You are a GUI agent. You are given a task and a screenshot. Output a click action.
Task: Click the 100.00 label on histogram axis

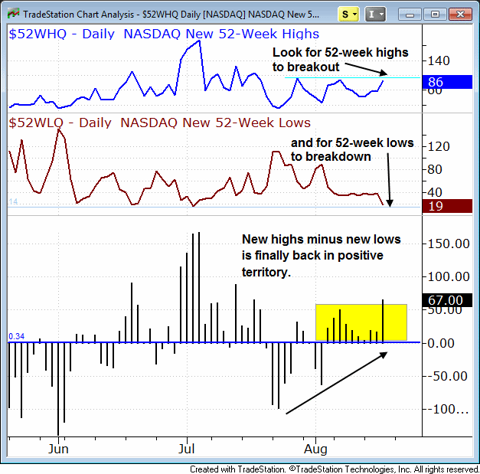click(449, 277)
